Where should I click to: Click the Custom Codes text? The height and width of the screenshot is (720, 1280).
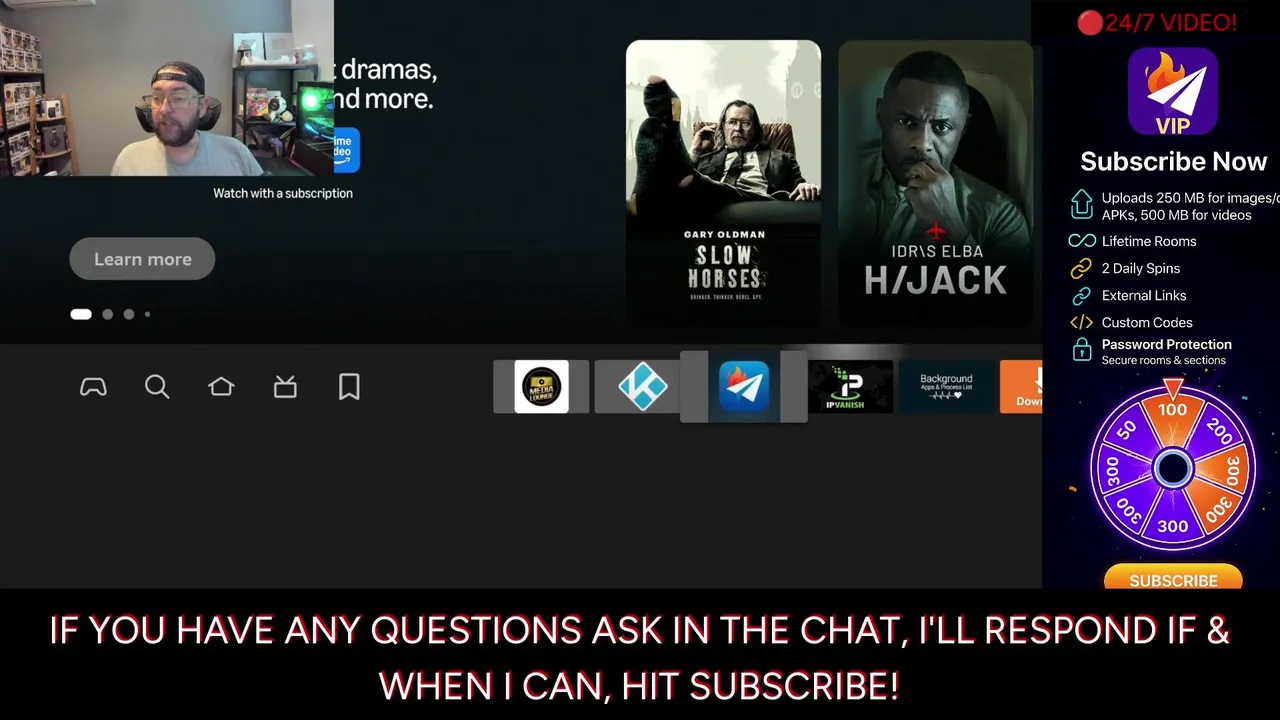point(1147,322)
